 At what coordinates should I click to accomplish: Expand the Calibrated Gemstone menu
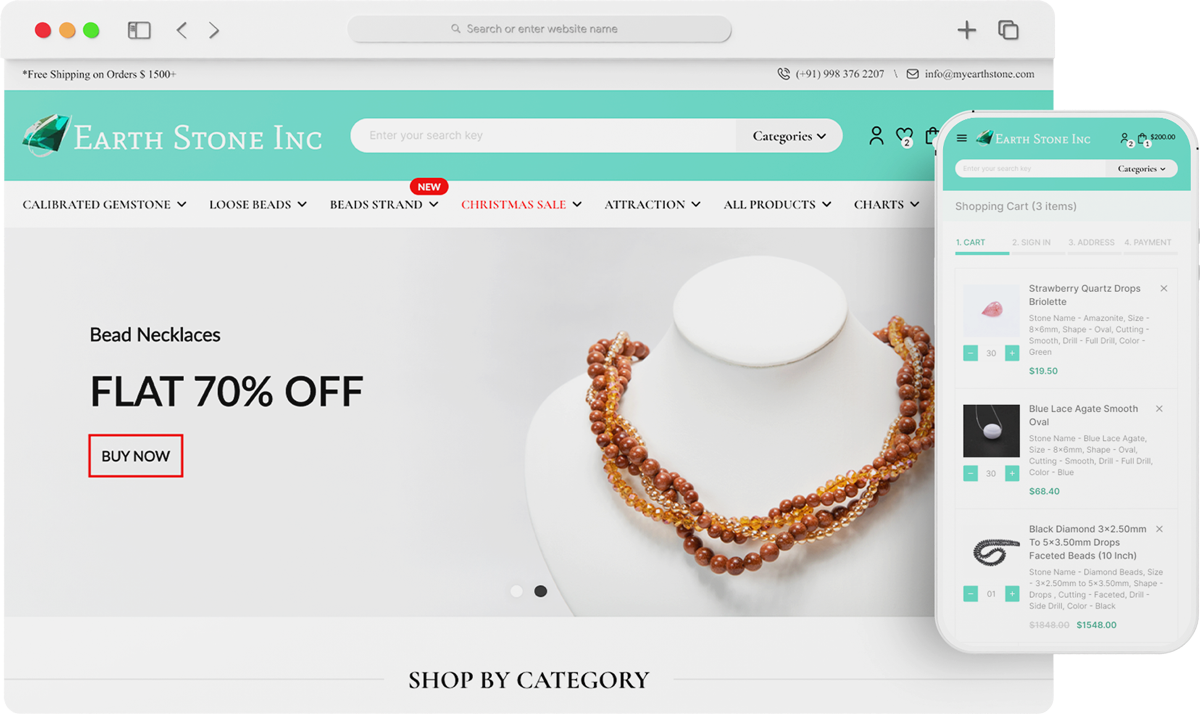coord(105,204)
